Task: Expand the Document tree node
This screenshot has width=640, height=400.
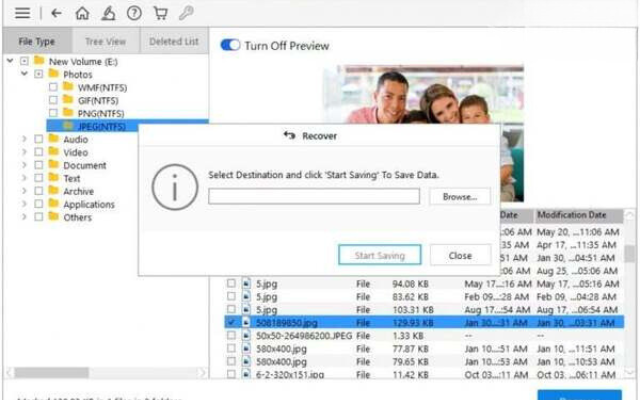Action: click(x=24, y=165)
